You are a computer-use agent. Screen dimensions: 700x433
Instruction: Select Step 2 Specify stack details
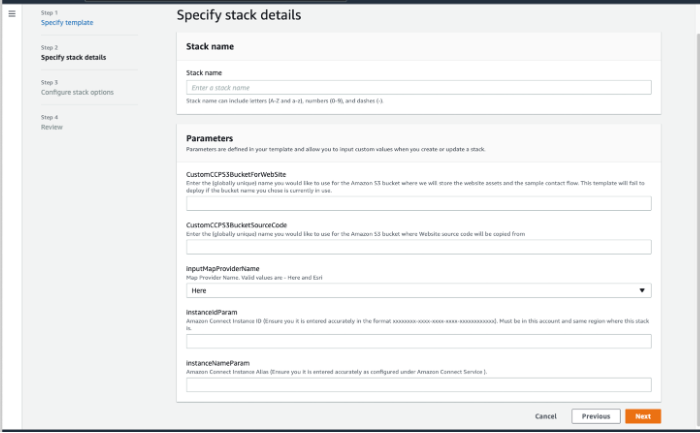[73, 57]
